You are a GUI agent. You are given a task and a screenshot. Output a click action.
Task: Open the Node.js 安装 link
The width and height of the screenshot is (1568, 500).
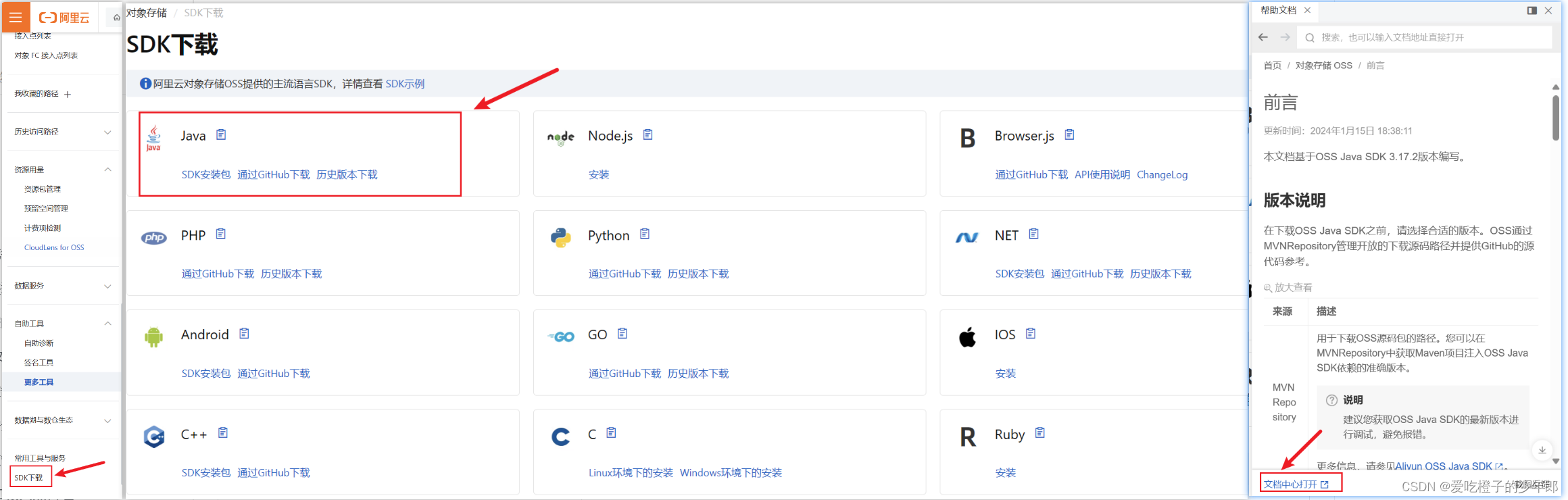(599, 174)
